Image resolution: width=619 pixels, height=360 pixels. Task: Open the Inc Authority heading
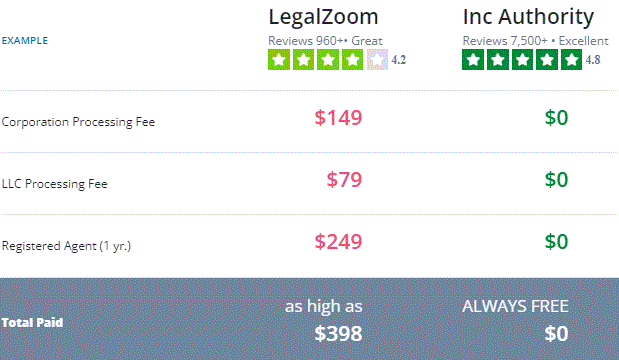(528, 17)
